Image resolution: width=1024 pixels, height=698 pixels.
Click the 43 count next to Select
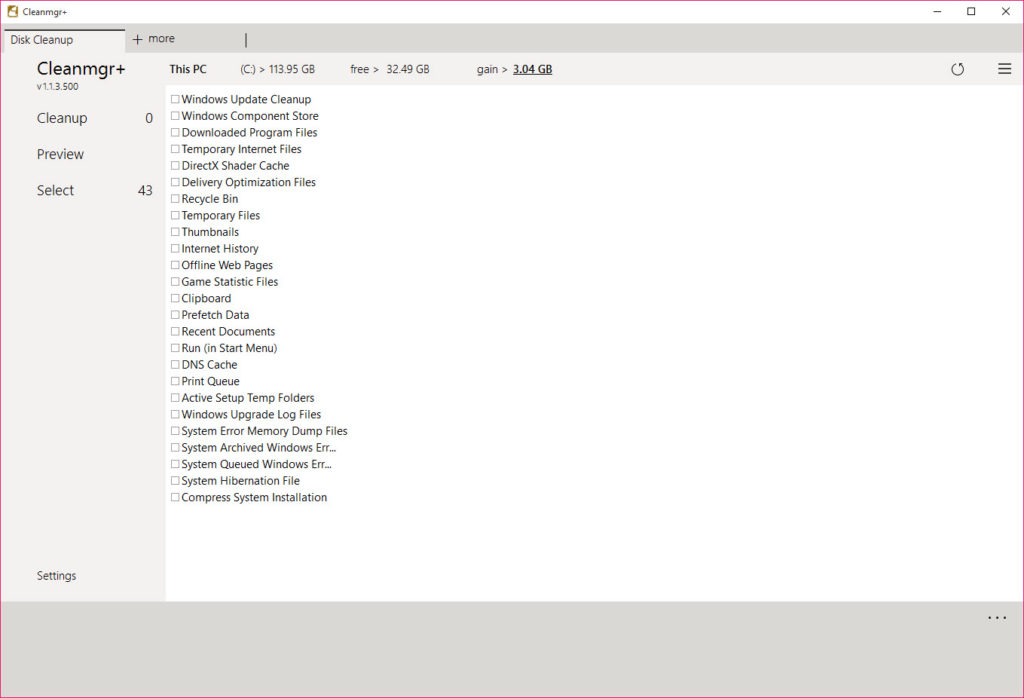point(145,191)
